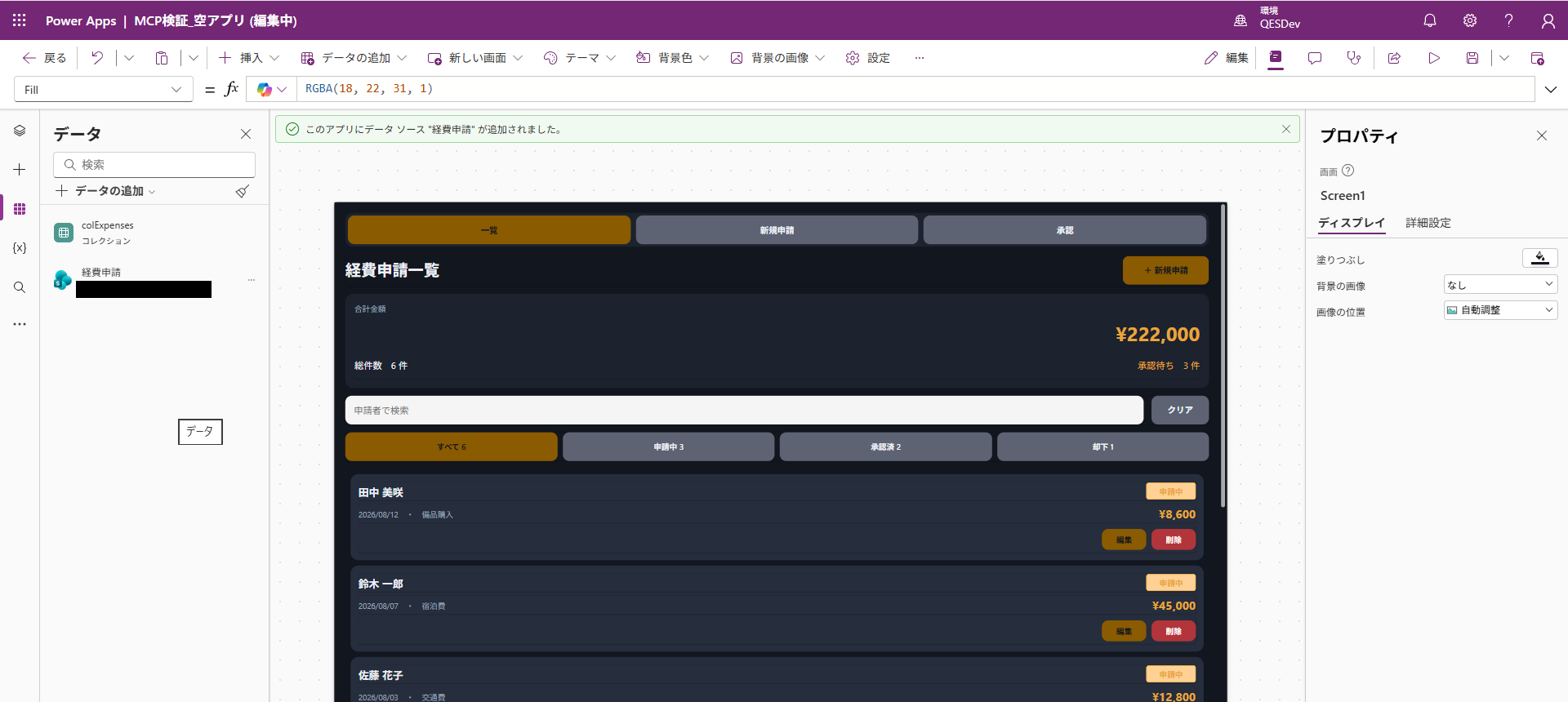Open the Comments icon in toolbar
The image size is (1568, 702).
(1315, 58)
